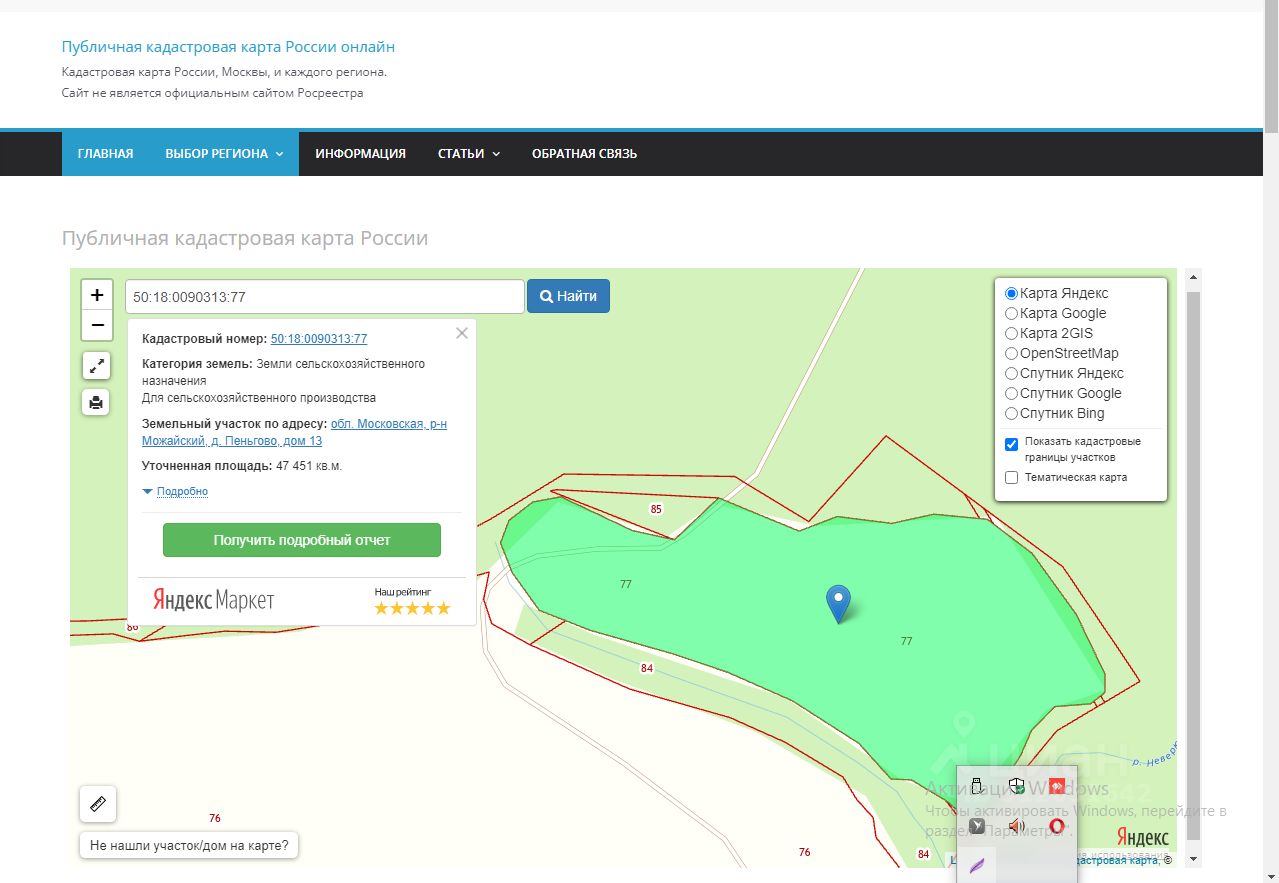Viewport: 1279px width, 883px height.
Task: Zoom out using the minus button
Action: (x=96, y=325)
